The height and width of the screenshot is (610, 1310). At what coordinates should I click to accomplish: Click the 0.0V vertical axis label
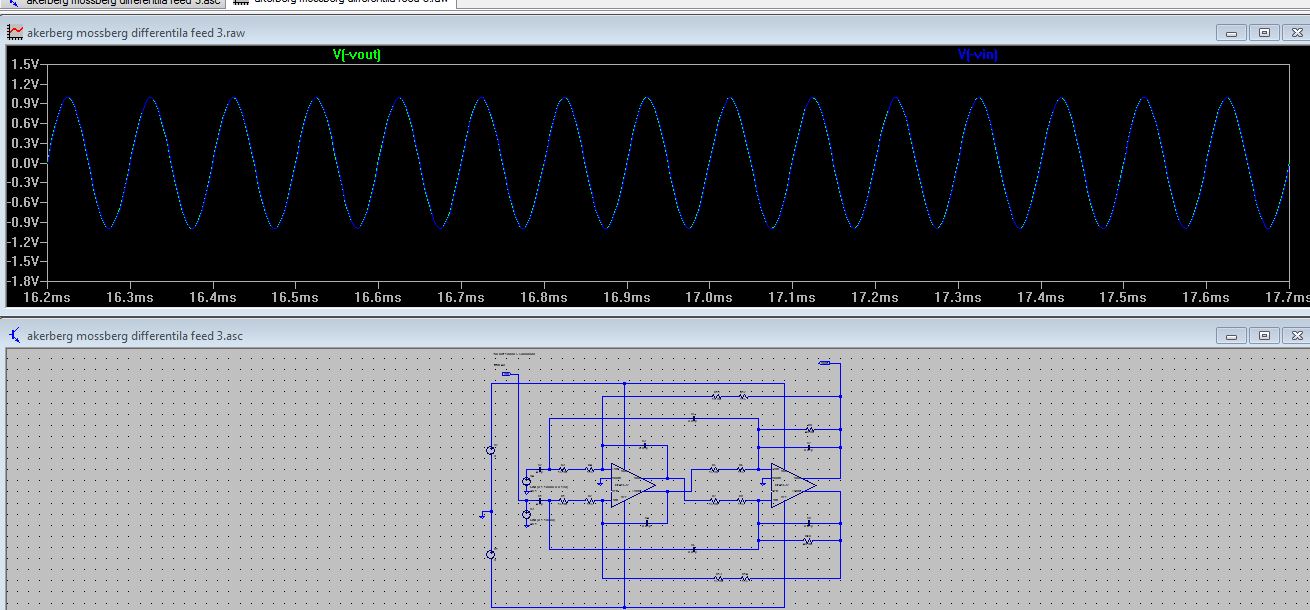coord(24,163)
